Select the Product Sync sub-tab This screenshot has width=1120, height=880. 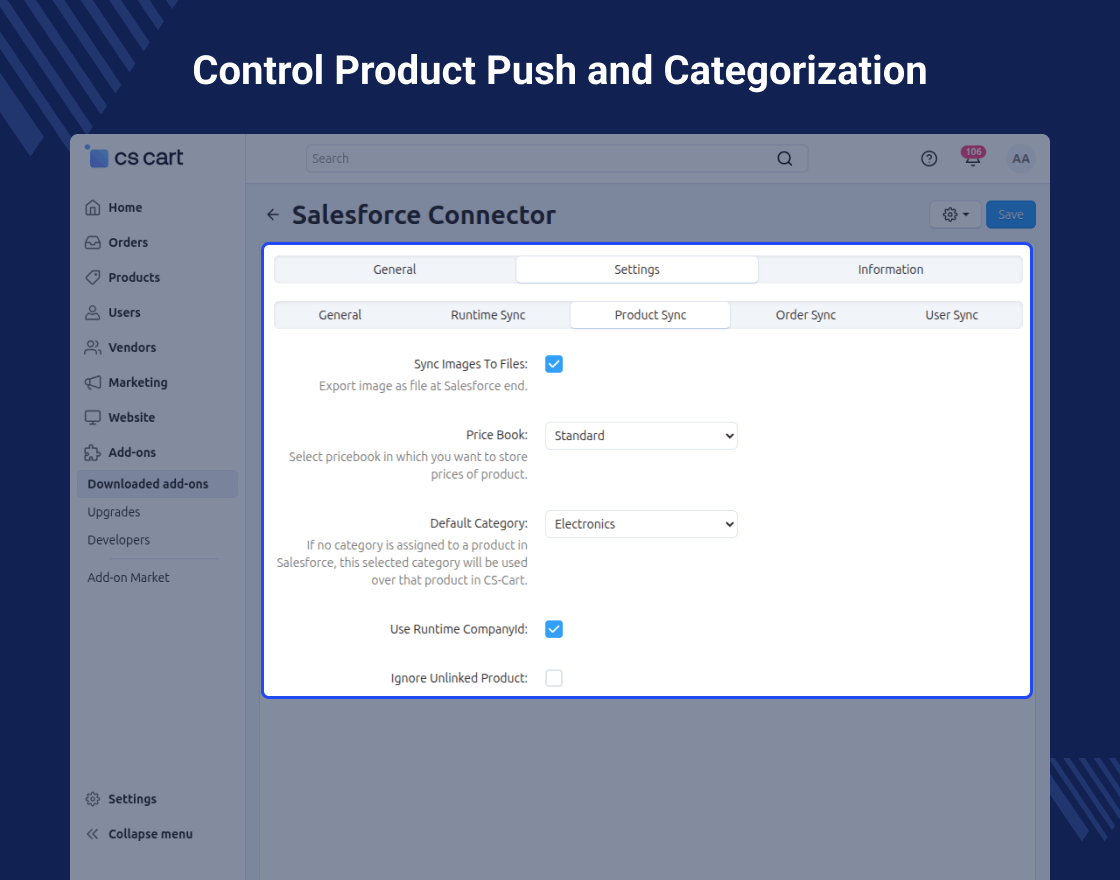click(650, 315)
